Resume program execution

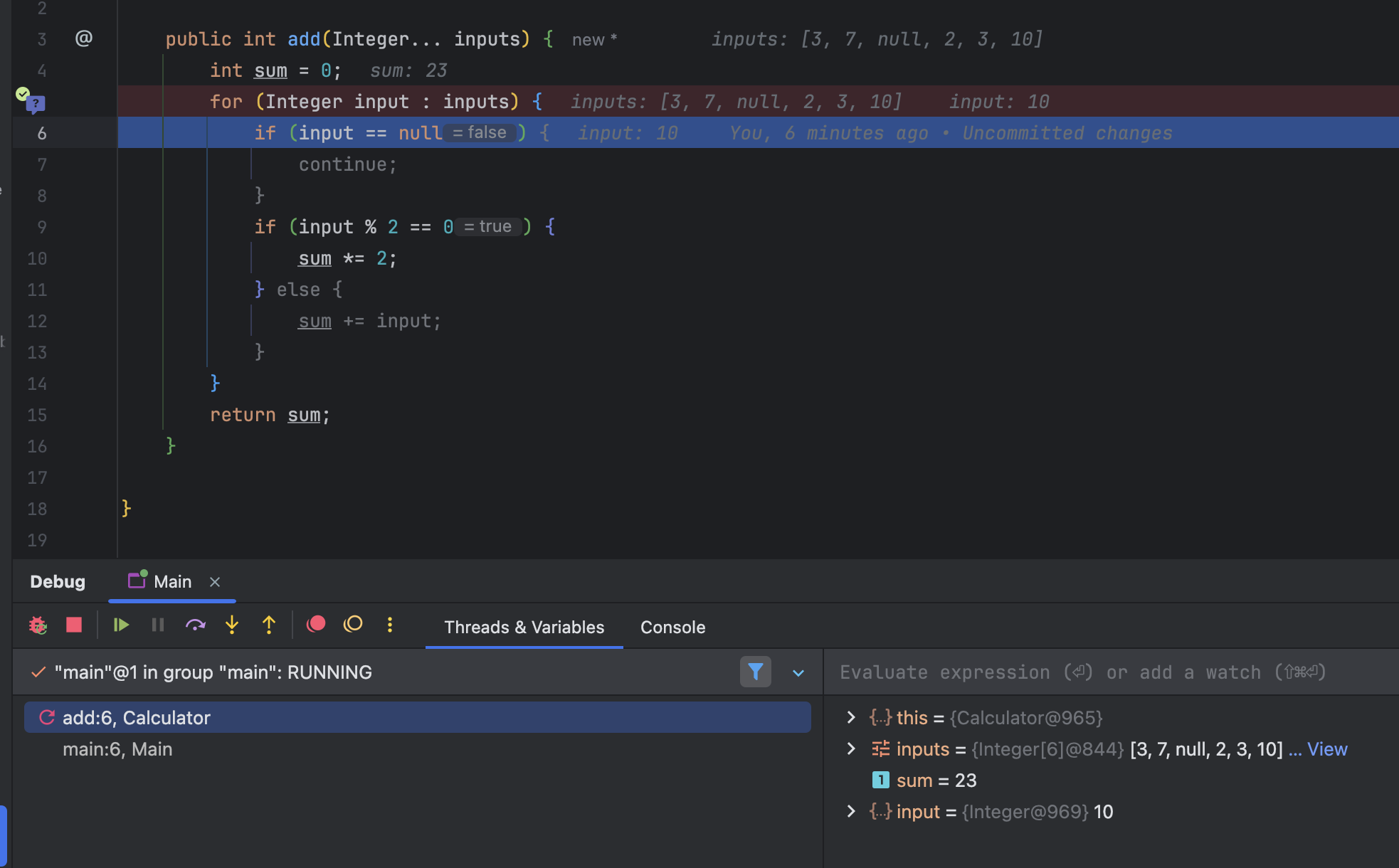(x=121, y=625)
